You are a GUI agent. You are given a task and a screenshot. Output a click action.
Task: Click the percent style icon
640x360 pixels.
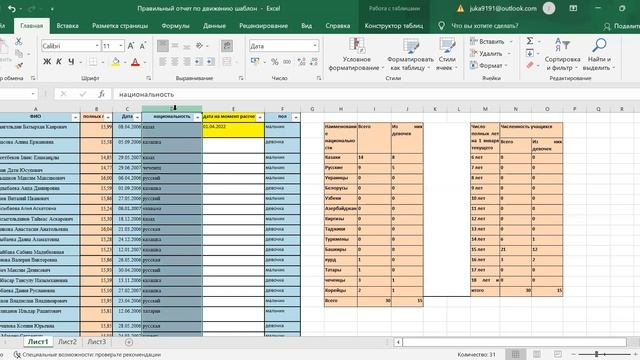pos(275,62)
